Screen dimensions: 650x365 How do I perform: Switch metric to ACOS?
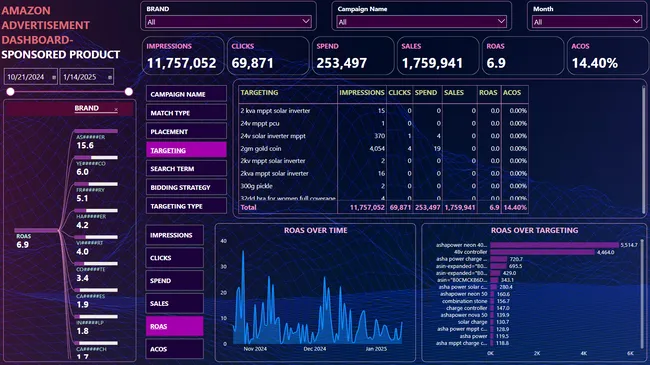175,349
